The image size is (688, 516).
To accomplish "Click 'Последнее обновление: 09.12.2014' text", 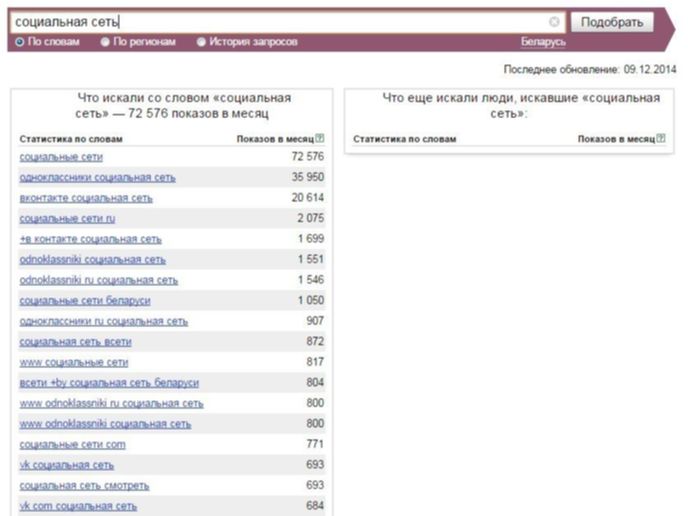I will point(590,69).
